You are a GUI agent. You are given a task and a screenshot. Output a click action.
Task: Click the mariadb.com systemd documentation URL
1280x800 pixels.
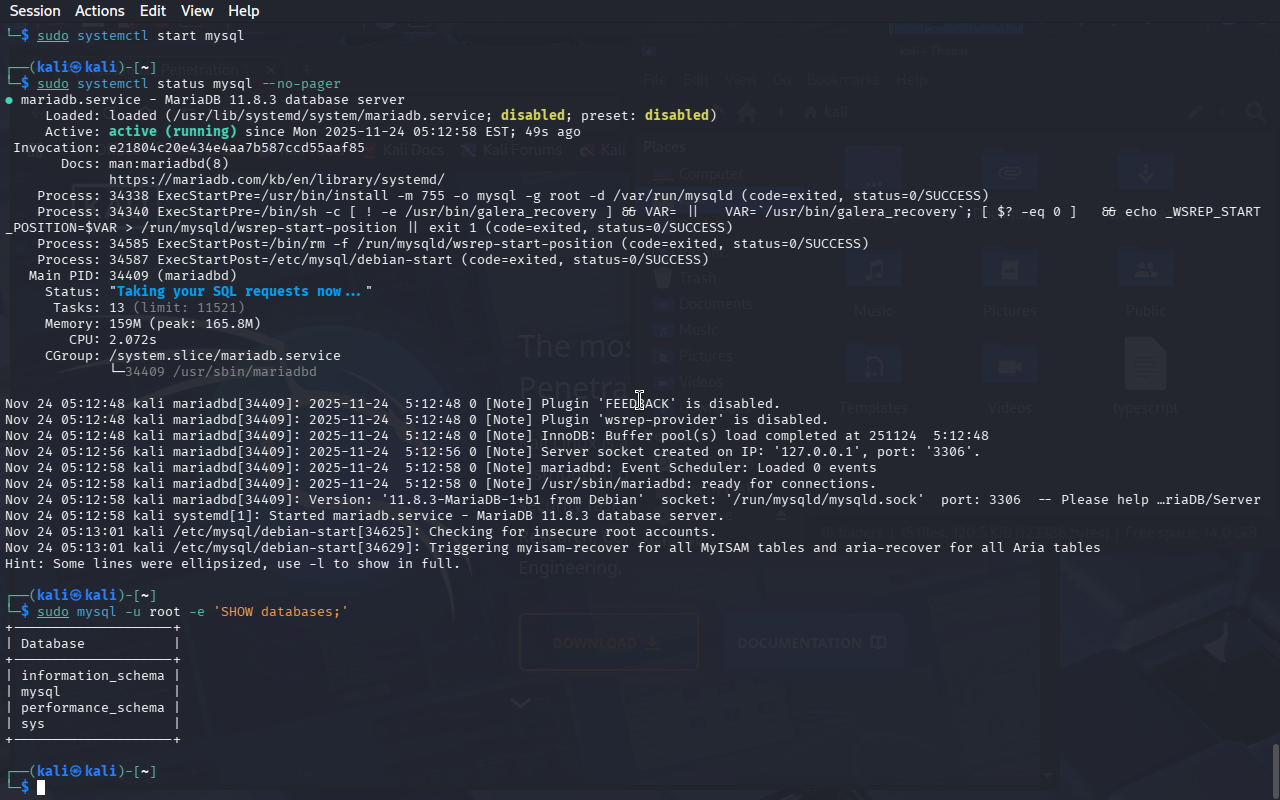tap(276, 179)
